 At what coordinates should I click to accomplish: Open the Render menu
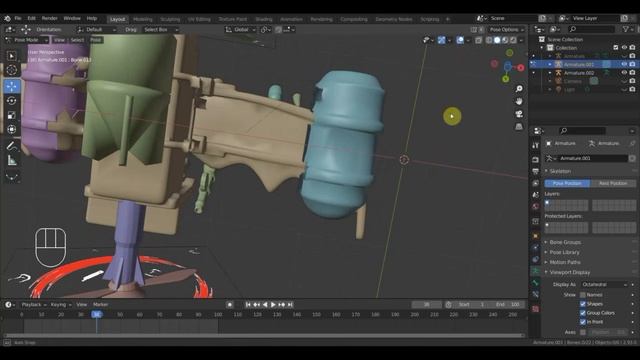49,18
